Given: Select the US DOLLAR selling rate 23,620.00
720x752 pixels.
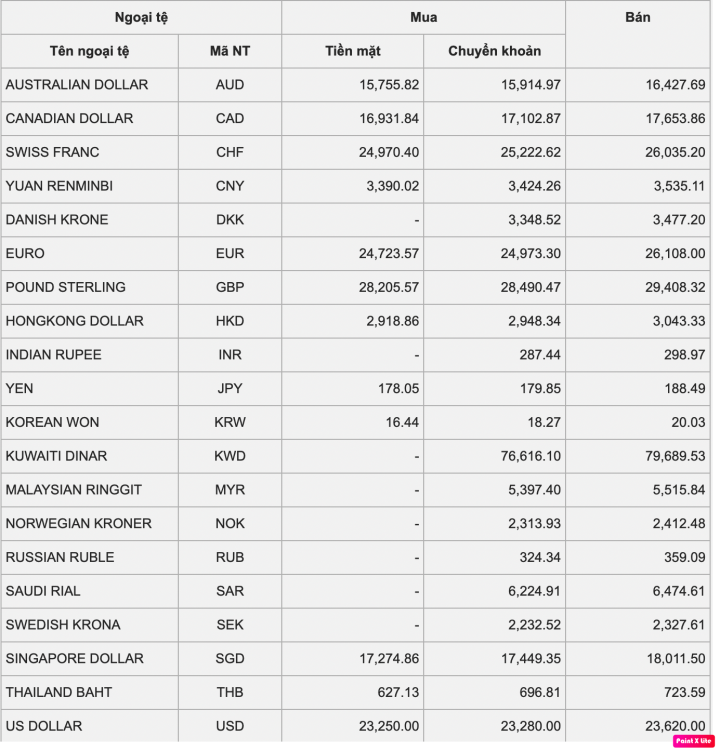Looking at the screenshot, I should pyautogui.click(x=675, y=726).
